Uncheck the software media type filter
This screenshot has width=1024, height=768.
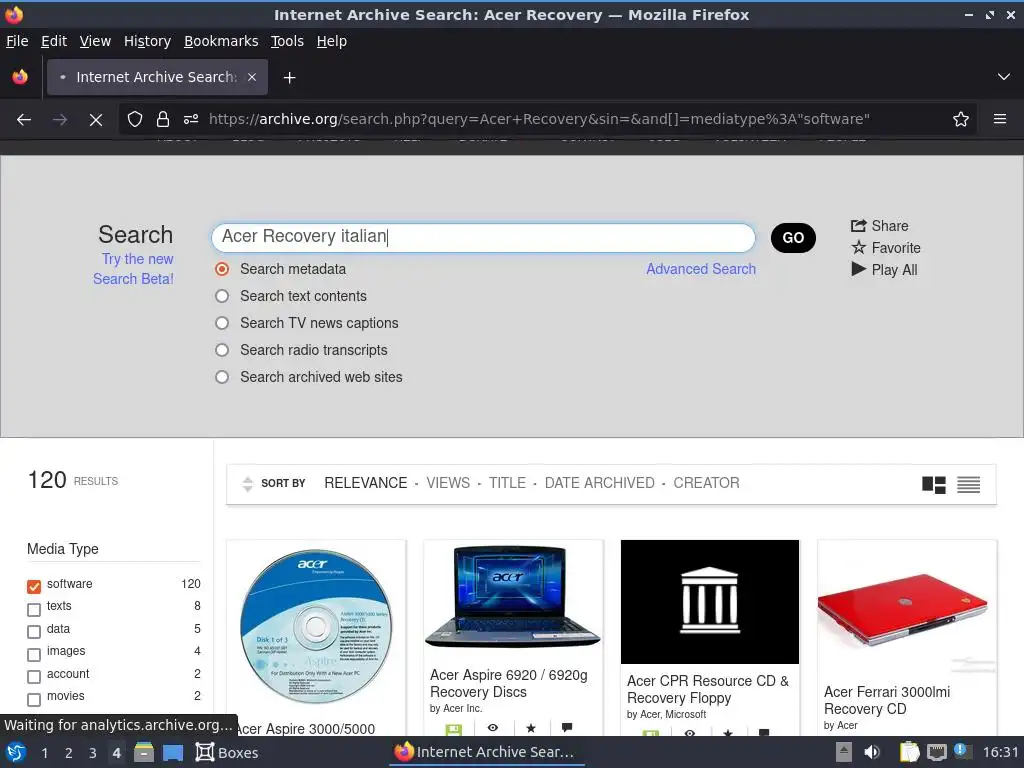coord(34,586)
